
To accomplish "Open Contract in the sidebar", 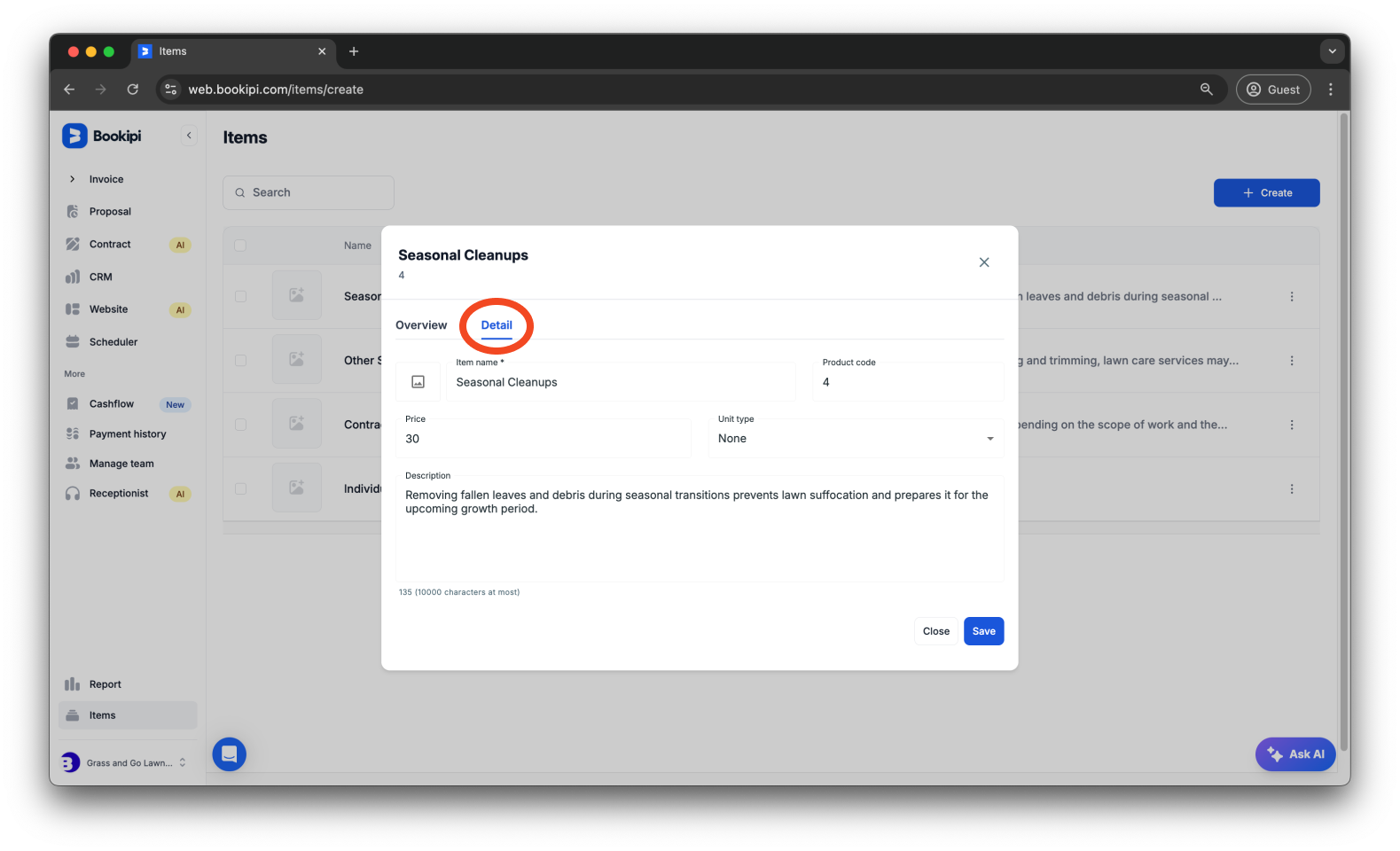I will click(x=110, y=245).
